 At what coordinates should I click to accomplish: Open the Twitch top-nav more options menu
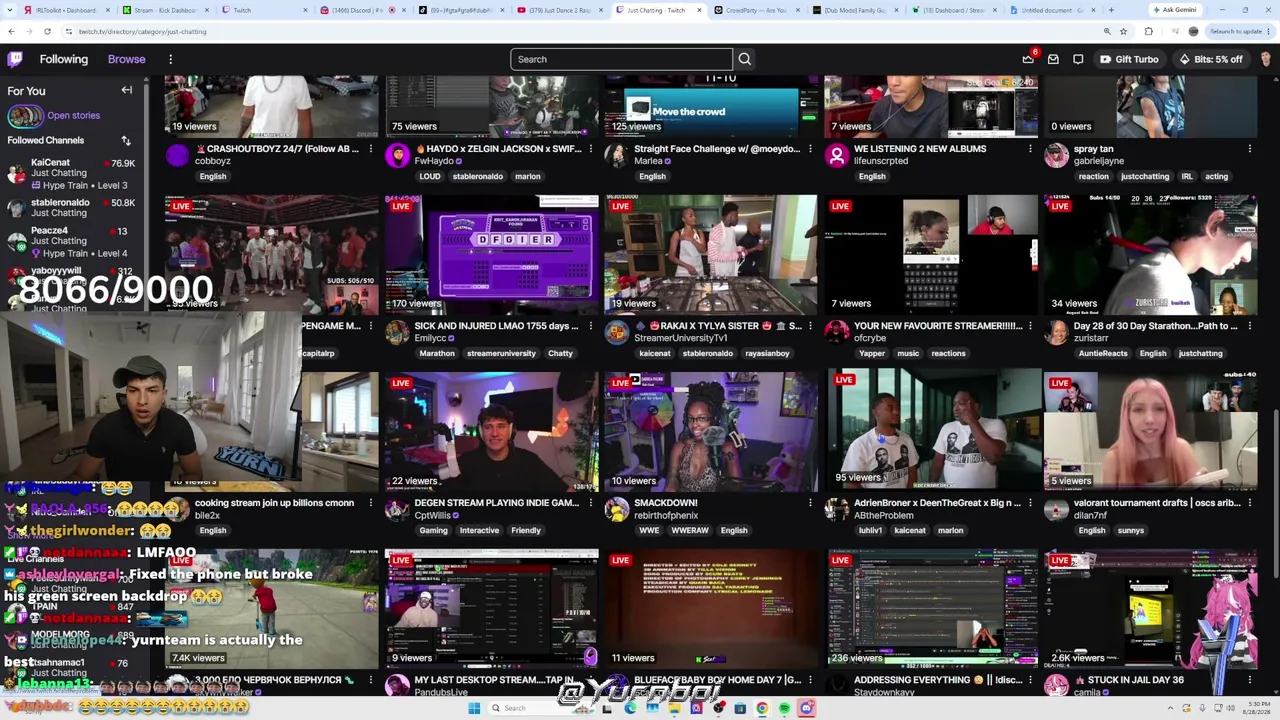pyautogui.click(x=170, y=59)
